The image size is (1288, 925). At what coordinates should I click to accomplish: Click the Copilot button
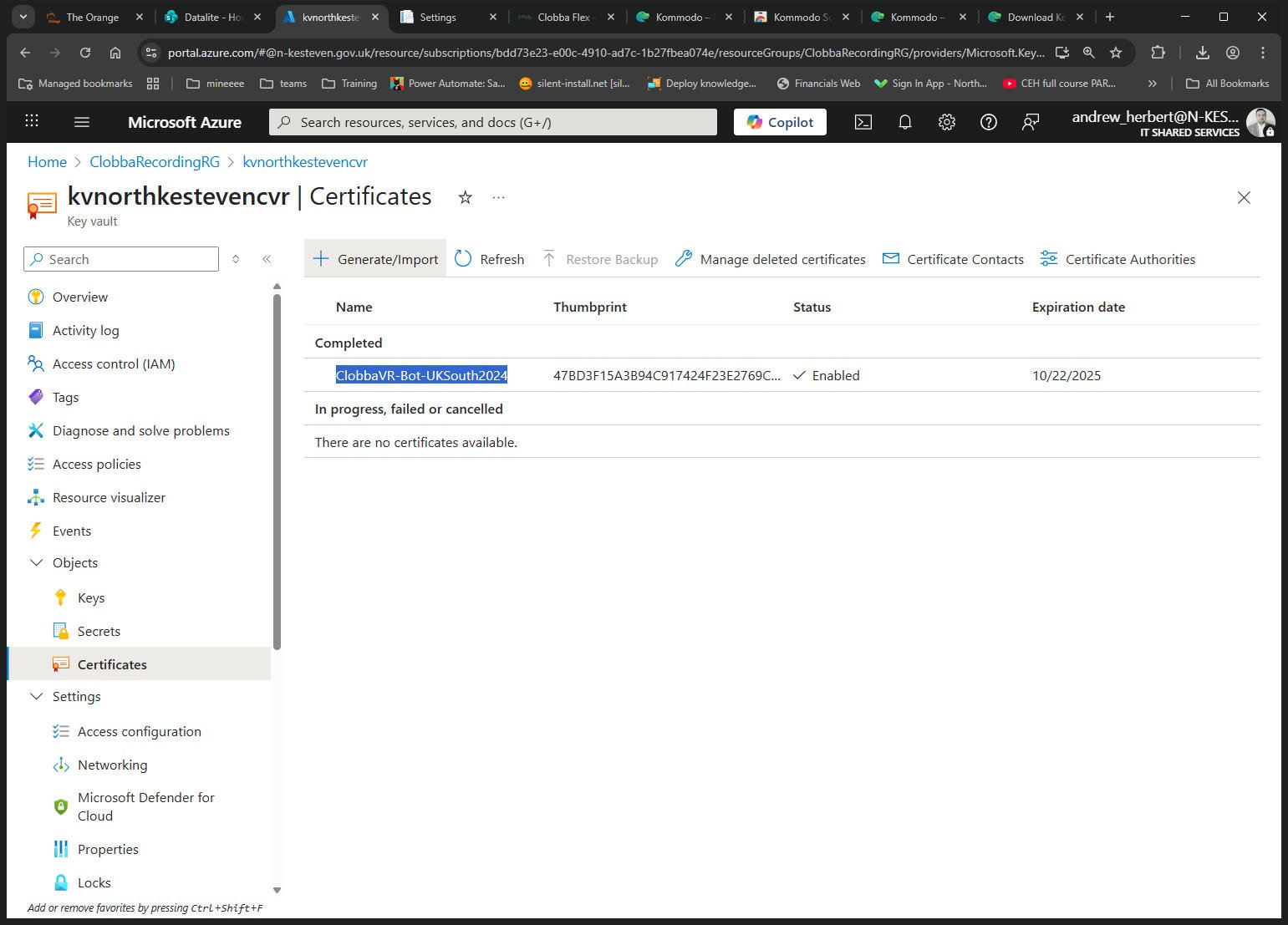tap(780, 122)
